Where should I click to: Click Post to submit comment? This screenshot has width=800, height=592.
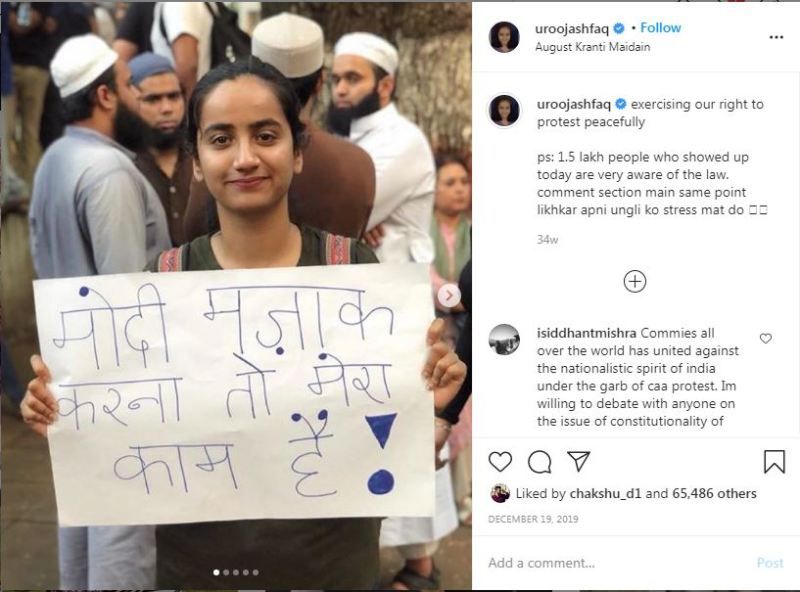[x=770, y=563]
